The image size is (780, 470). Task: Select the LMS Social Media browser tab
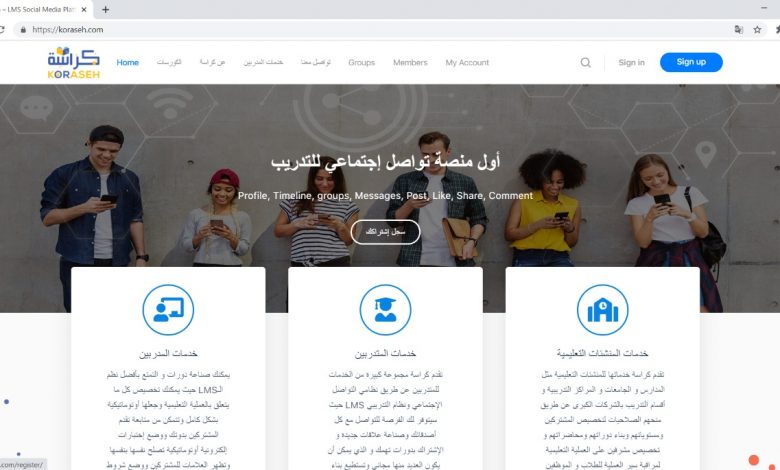click(42, 9)
